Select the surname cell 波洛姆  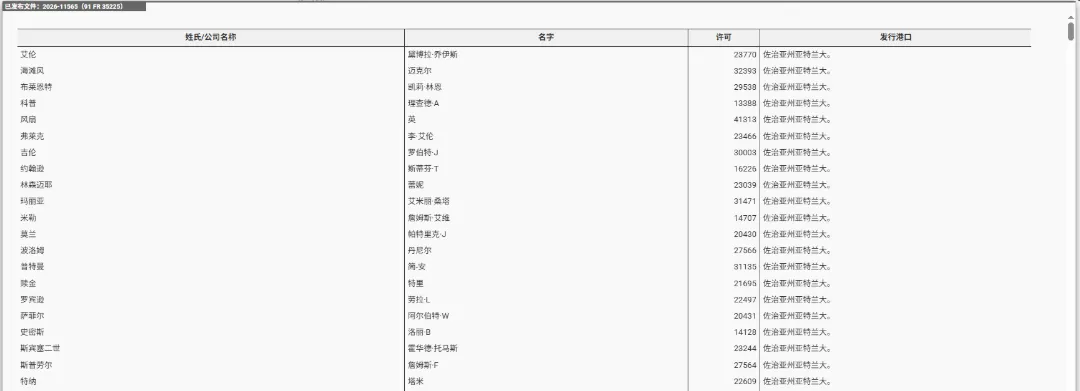(32, 251)
